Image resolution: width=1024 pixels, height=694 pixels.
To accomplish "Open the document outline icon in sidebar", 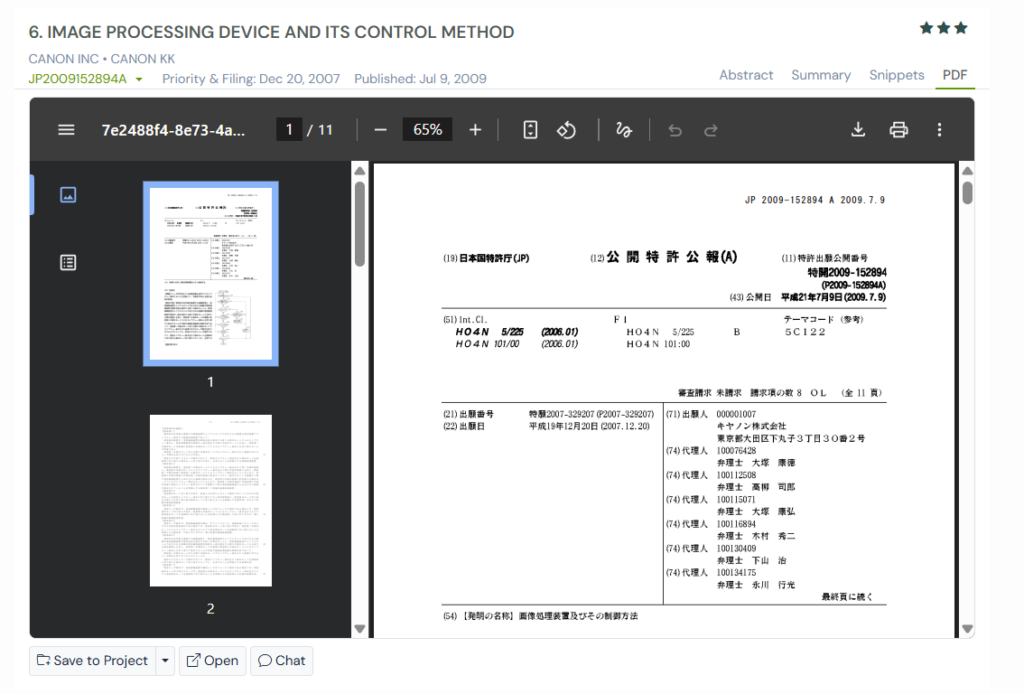I will point(67,262).
